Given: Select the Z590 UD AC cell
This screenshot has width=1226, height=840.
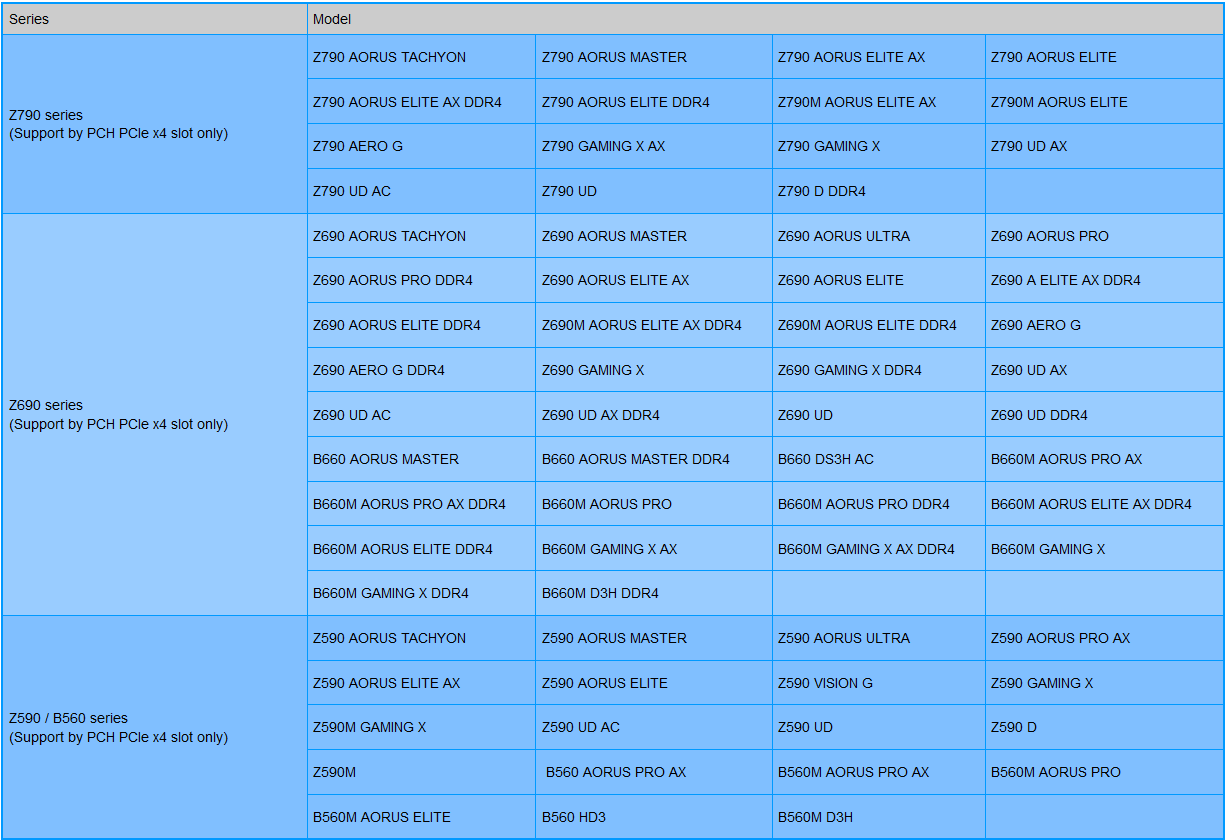Looking at the screenshot, I should click(654, 727).
